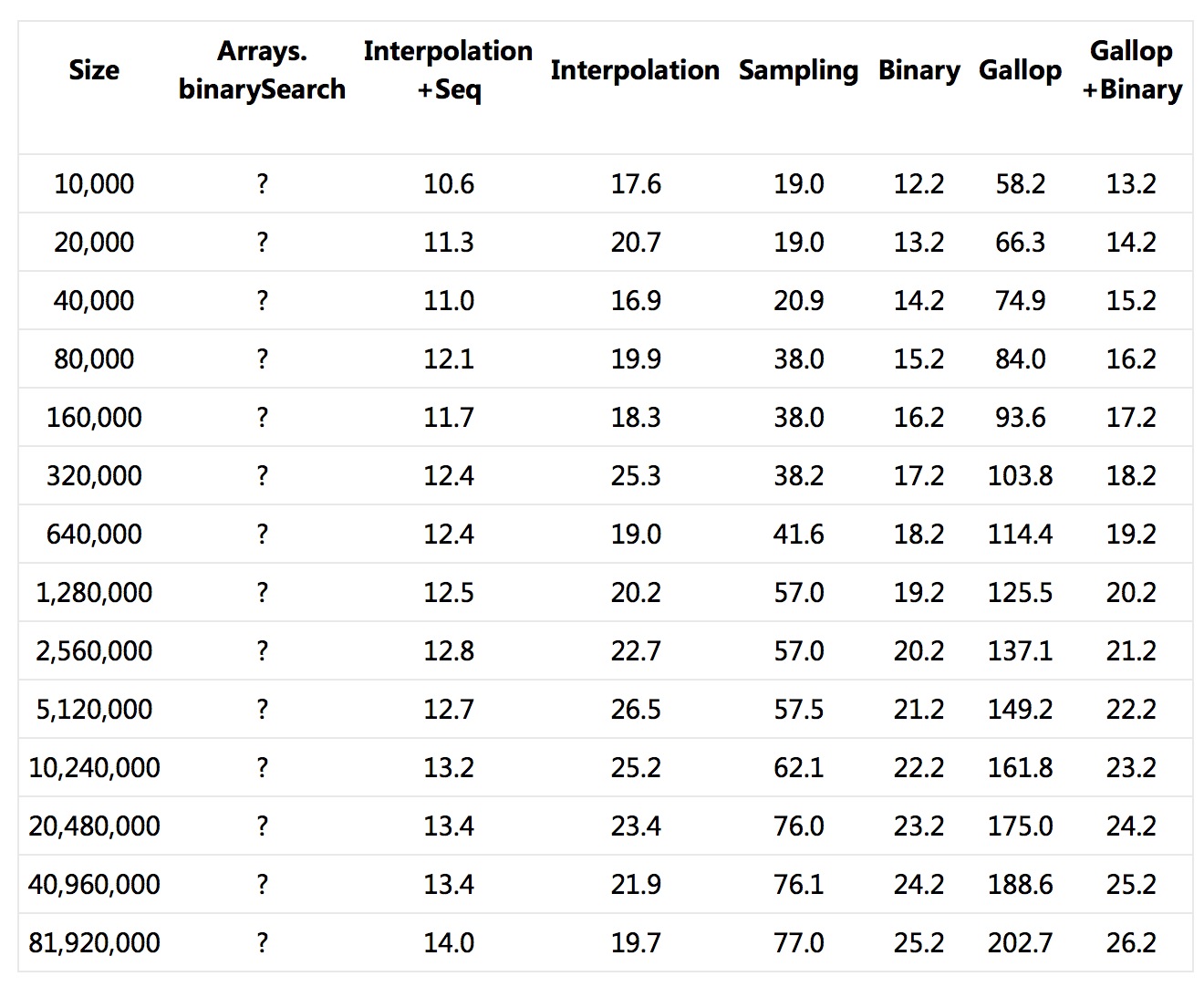Click the Gallop+Binary column header
This screenshot has height=987, width=1204.
[1131, 70]
